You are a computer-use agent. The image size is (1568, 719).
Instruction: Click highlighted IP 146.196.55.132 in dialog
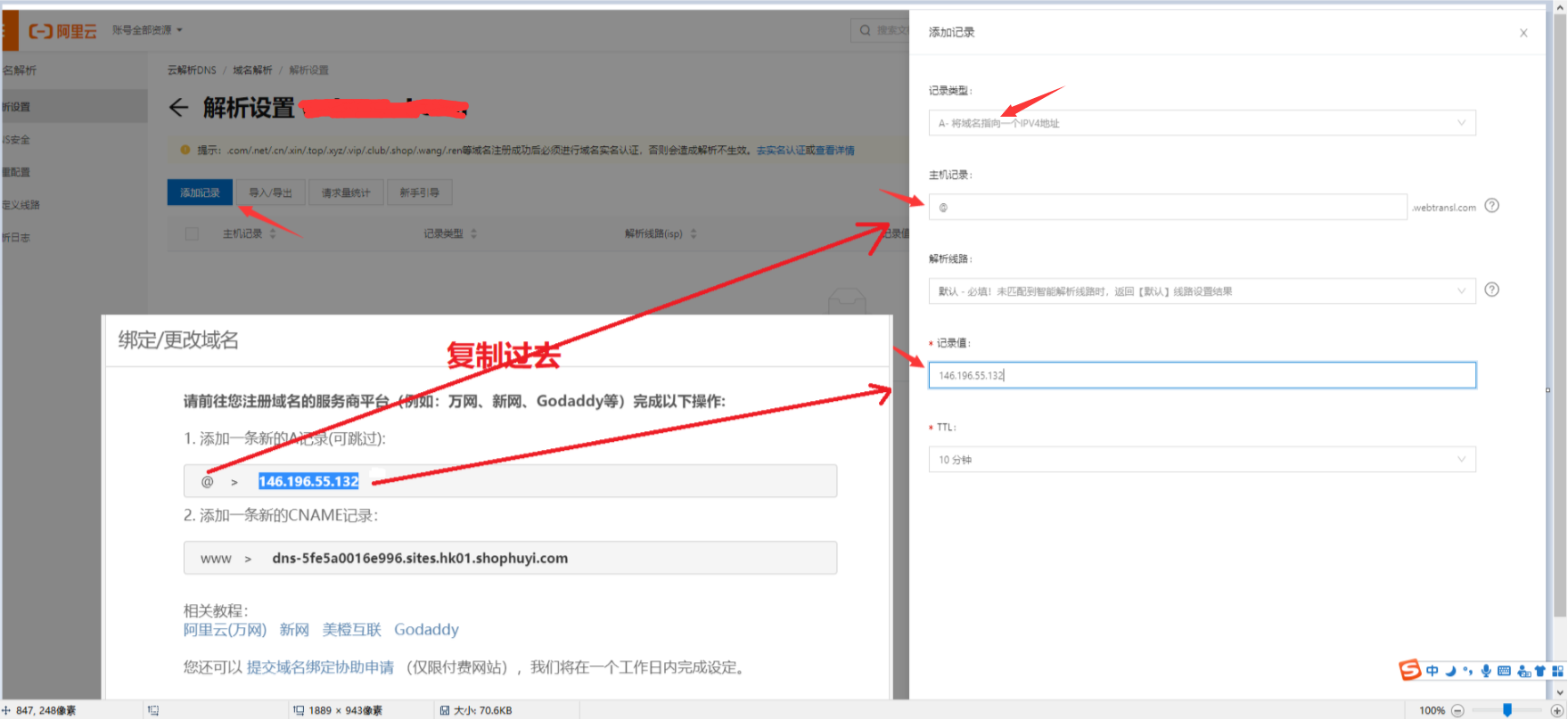pos(308,481)
